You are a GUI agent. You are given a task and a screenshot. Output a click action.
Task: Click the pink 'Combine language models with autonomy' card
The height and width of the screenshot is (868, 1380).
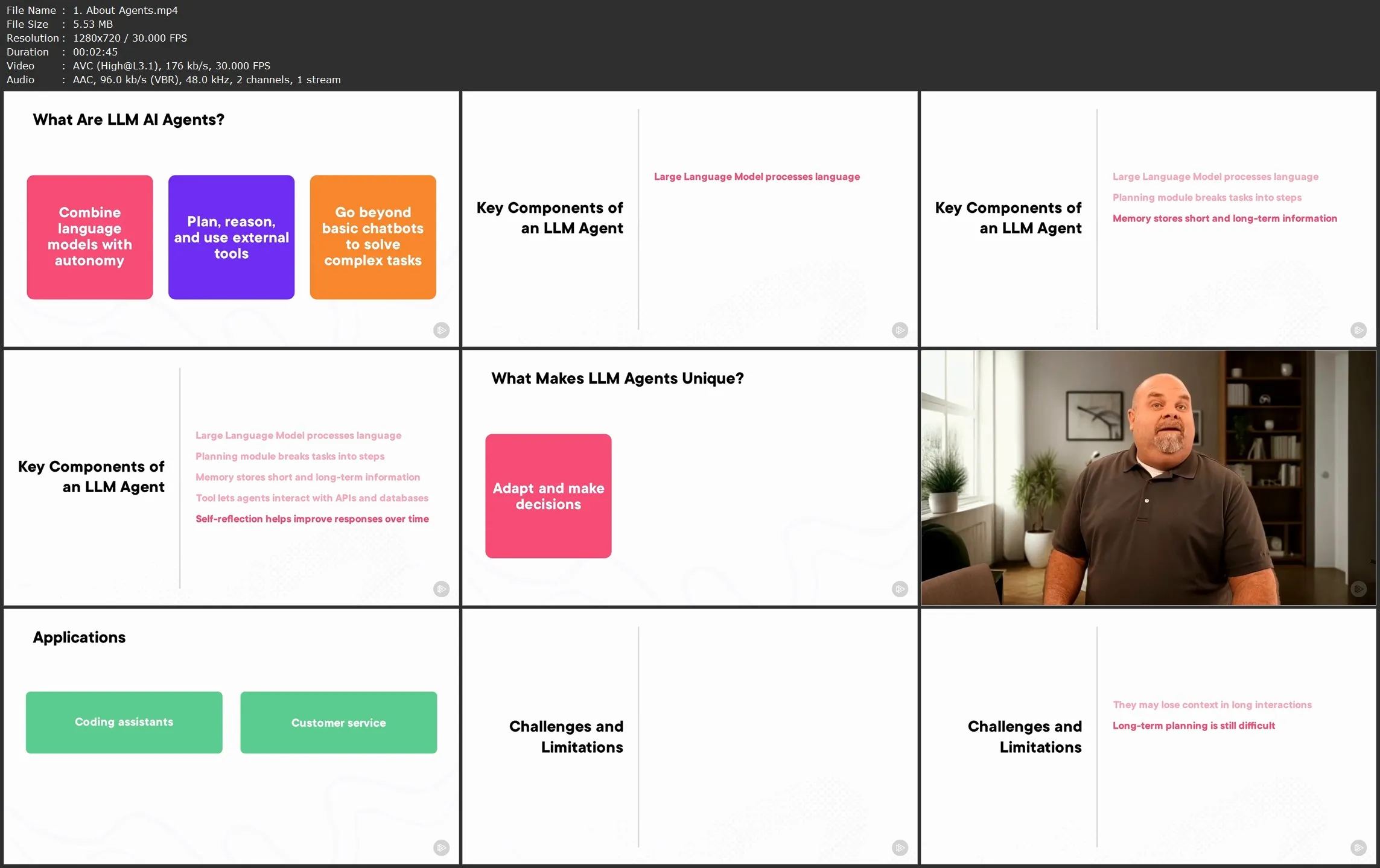[90, 237]
